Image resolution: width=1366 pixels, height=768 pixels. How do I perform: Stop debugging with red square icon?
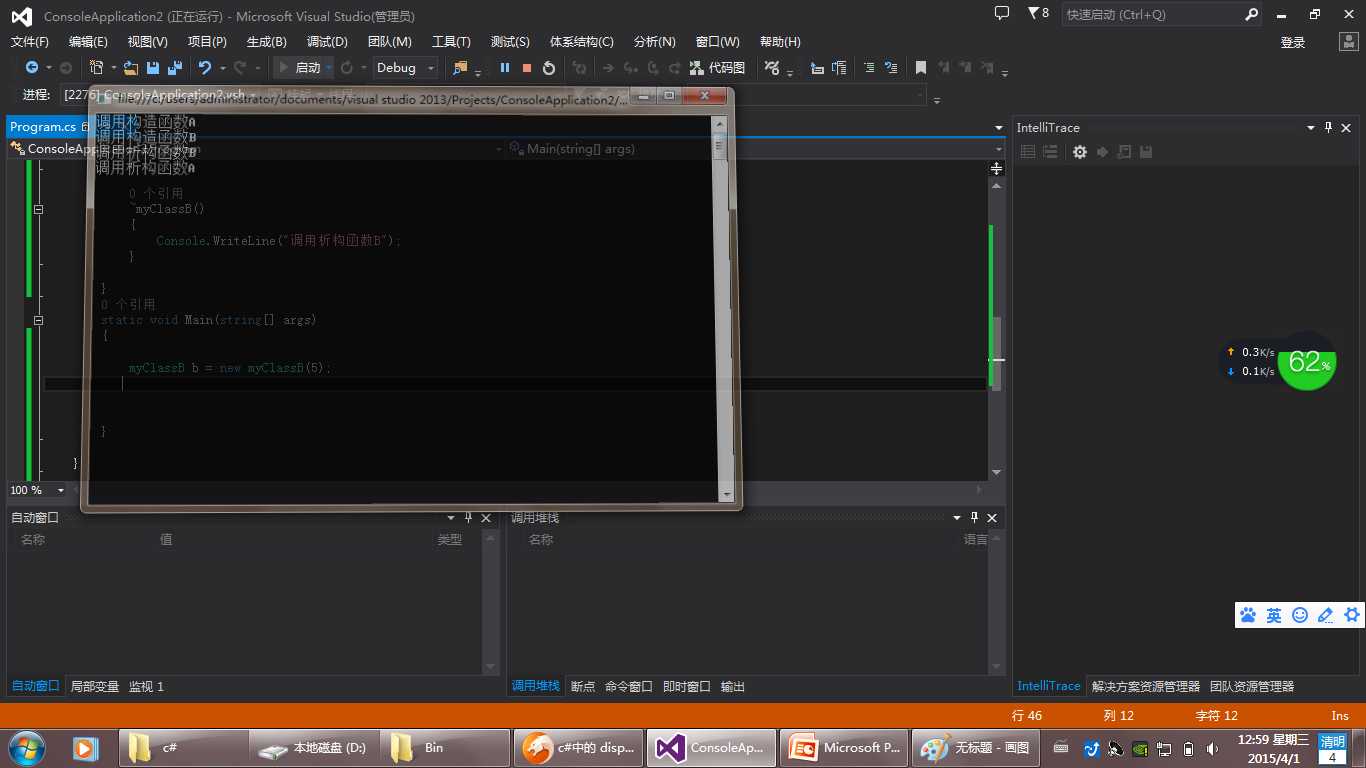(527, 67)
